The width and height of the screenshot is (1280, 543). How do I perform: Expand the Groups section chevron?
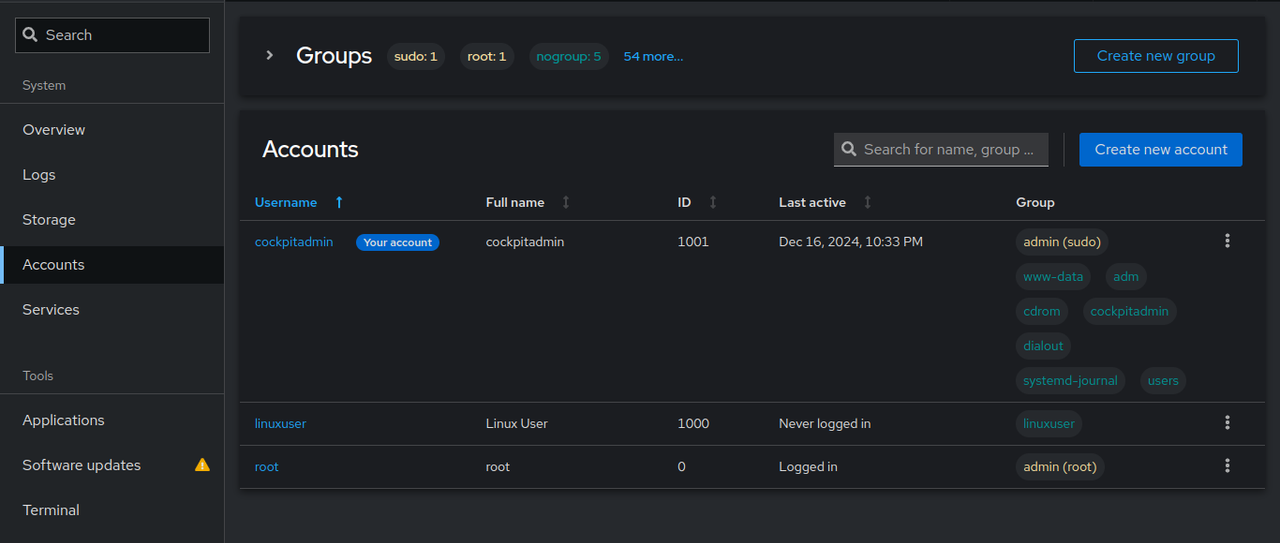[269, 55]
